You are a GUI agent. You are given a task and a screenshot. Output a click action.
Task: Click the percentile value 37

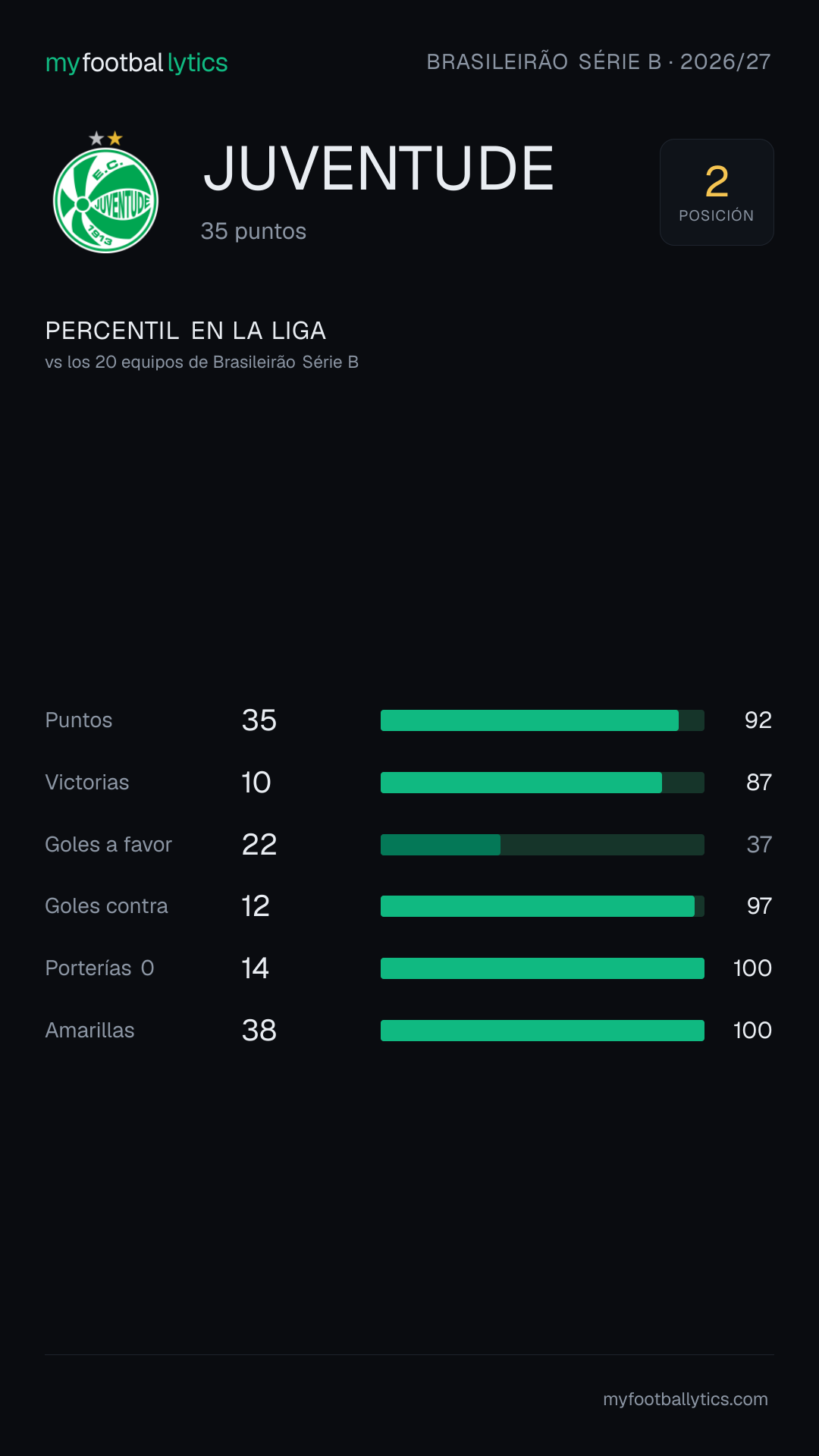point(759,845)
